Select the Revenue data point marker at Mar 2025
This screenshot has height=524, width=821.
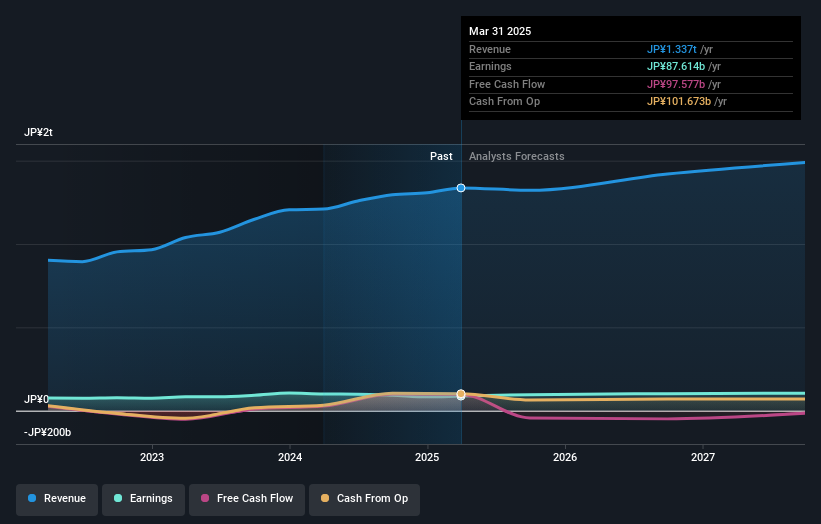pos(461,188)
